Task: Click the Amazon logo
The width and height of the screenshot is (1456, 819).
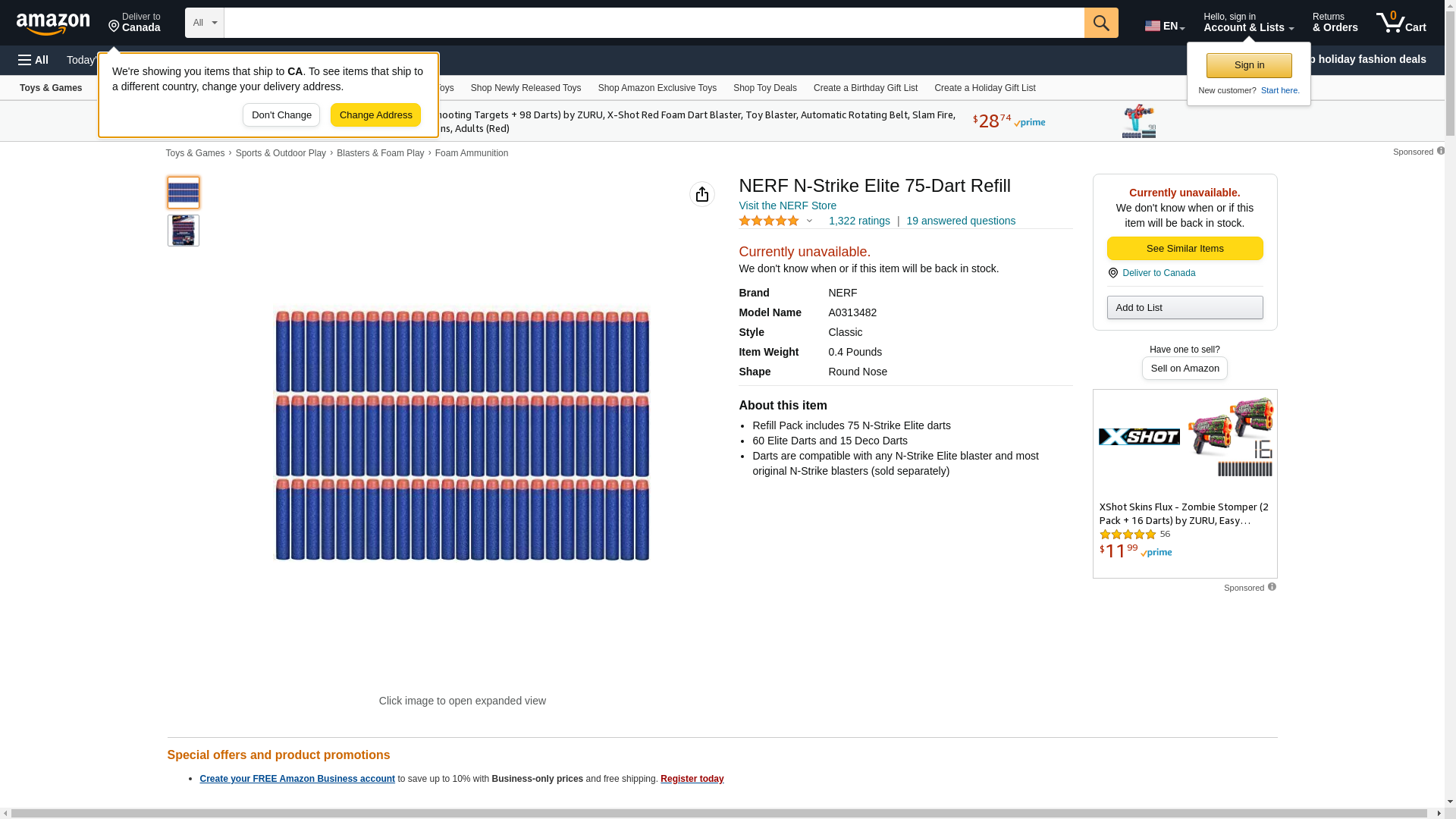Action: click(x=53, y=24)
